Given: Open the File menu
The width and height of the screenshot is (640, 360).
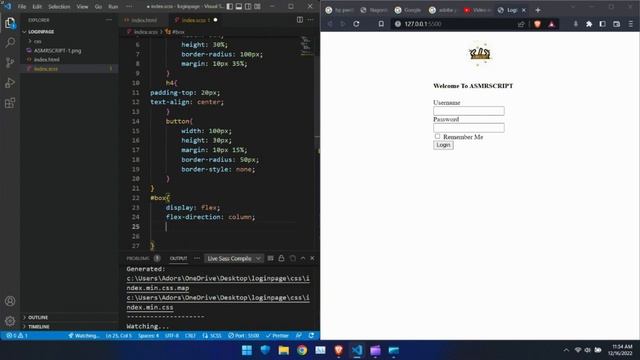Looking at the screenshot, I should (x=22, y=7).
